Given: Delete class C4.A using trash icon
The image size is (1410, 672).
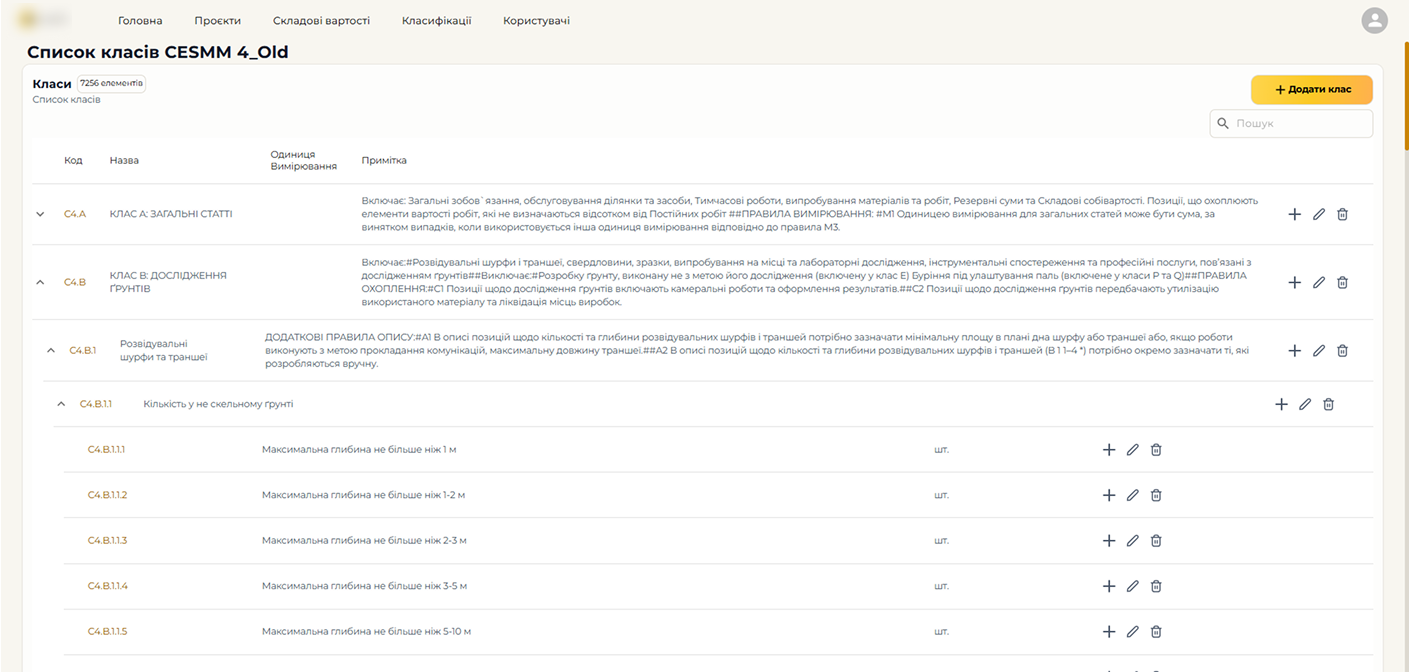Looking at the screenshot, I should (x=1342, y=214).
